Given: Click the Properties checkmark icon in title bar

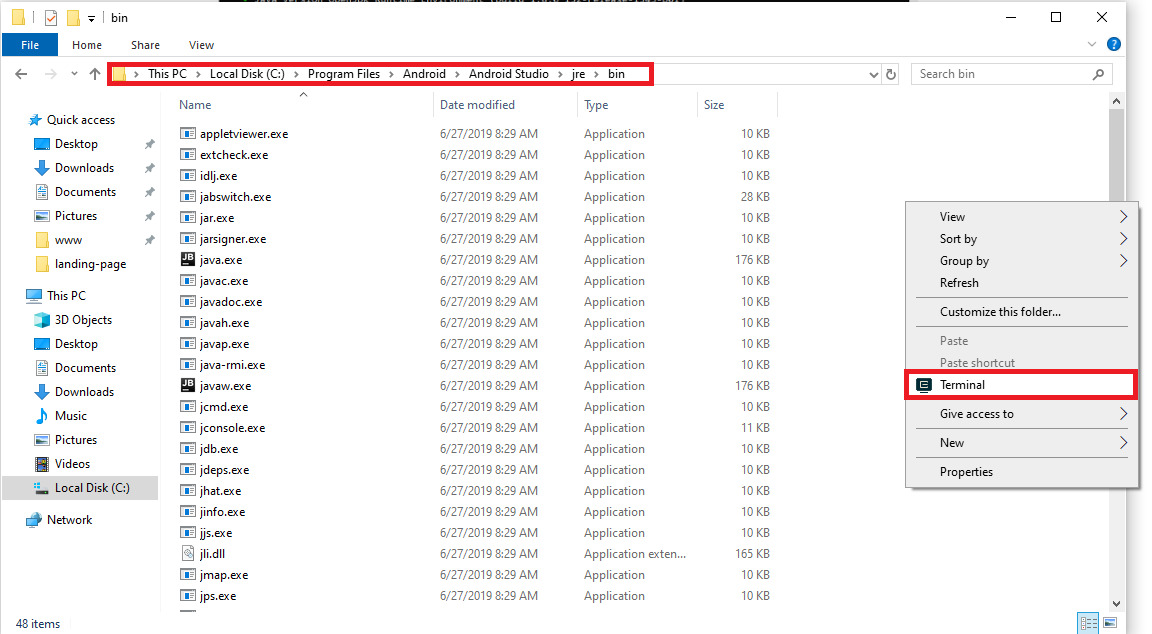Looking at the screenshot, I should coord(51,18).
